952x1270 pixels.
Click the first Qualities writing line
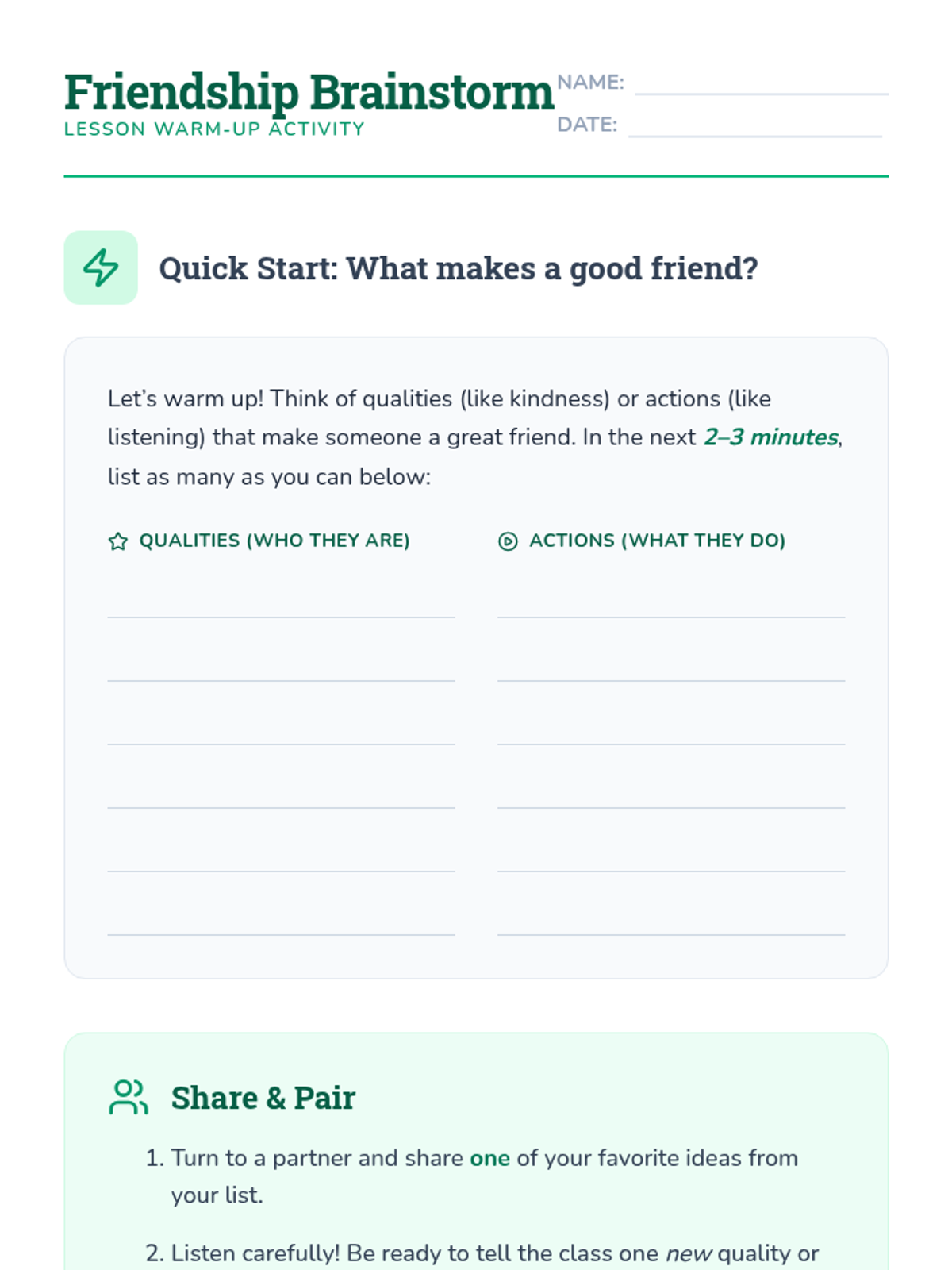[x=282, y=602]
